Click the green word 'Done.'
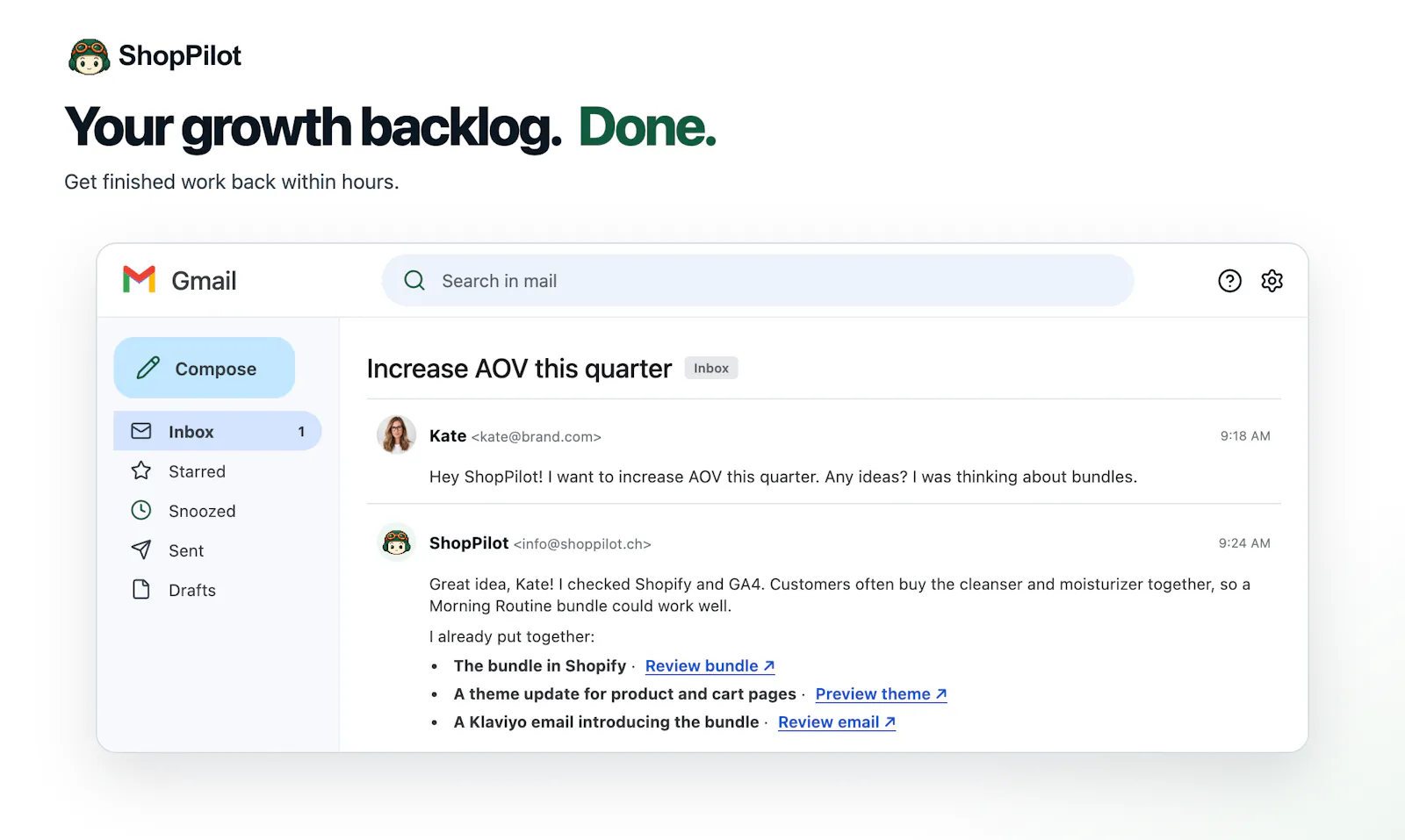Viewport: 1405px width, 840px height. pyautogui.click(x=647, y=127)
